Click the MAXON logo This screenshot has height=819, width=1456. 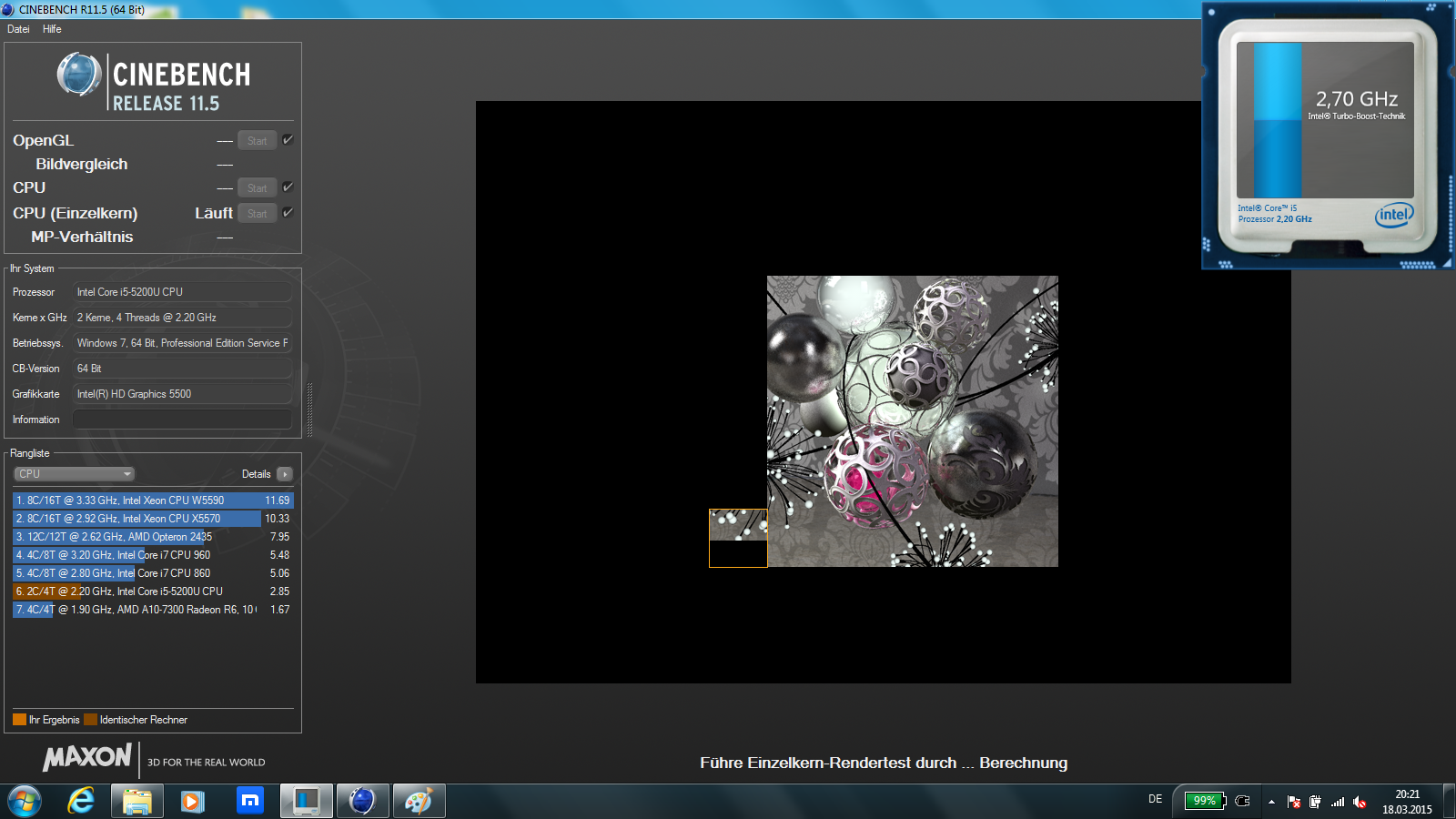(87, 757)
